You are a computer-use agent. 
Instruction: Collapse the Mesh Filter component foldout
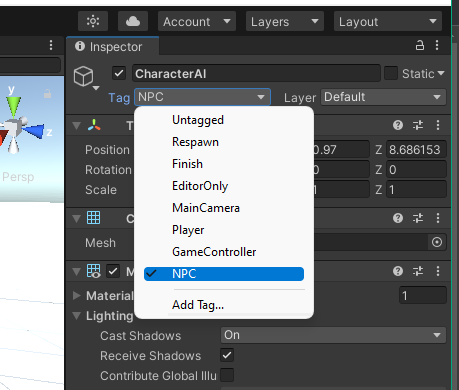(77, 218)
